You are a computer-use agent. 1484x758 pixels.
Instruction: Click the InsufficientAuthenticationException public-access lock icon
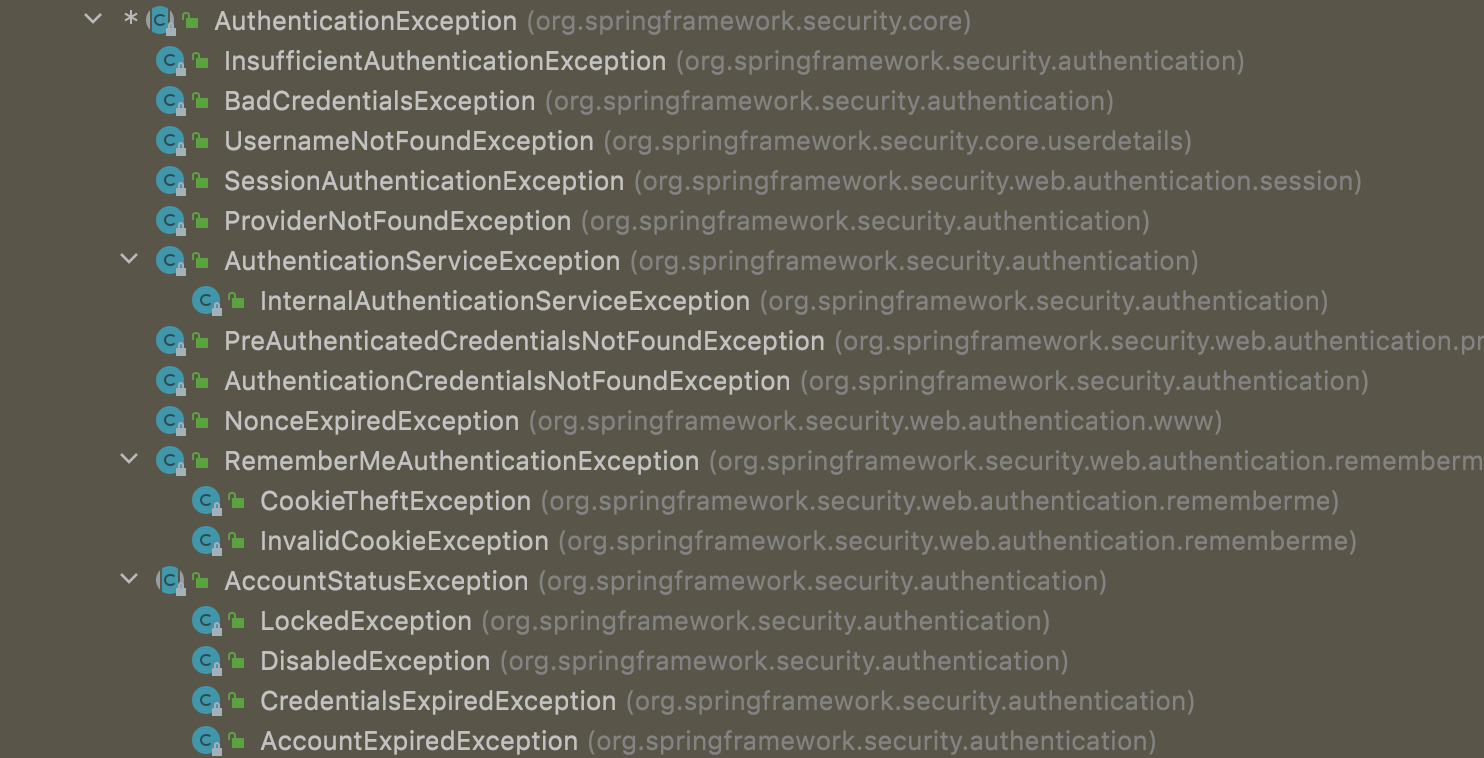(x=201, y=62)
